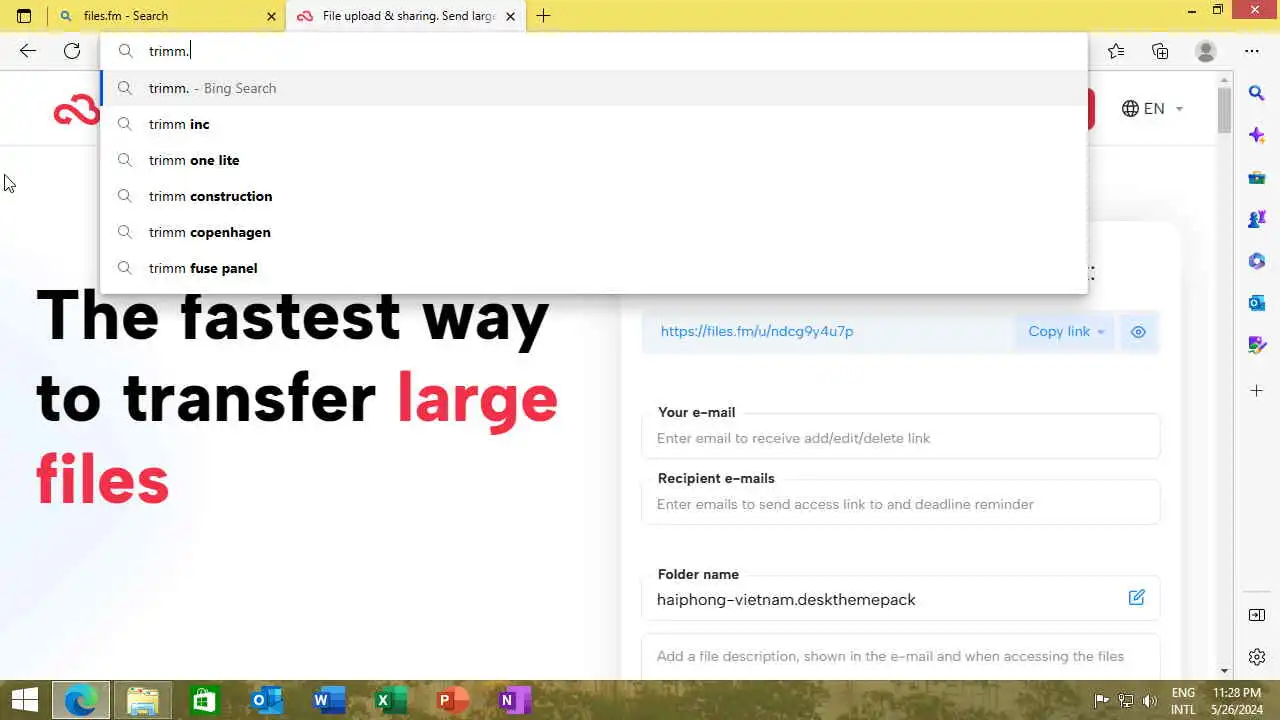Launch Excel from the taskbar
This screenshot has width=1280, height=720.
coord(390,700)
